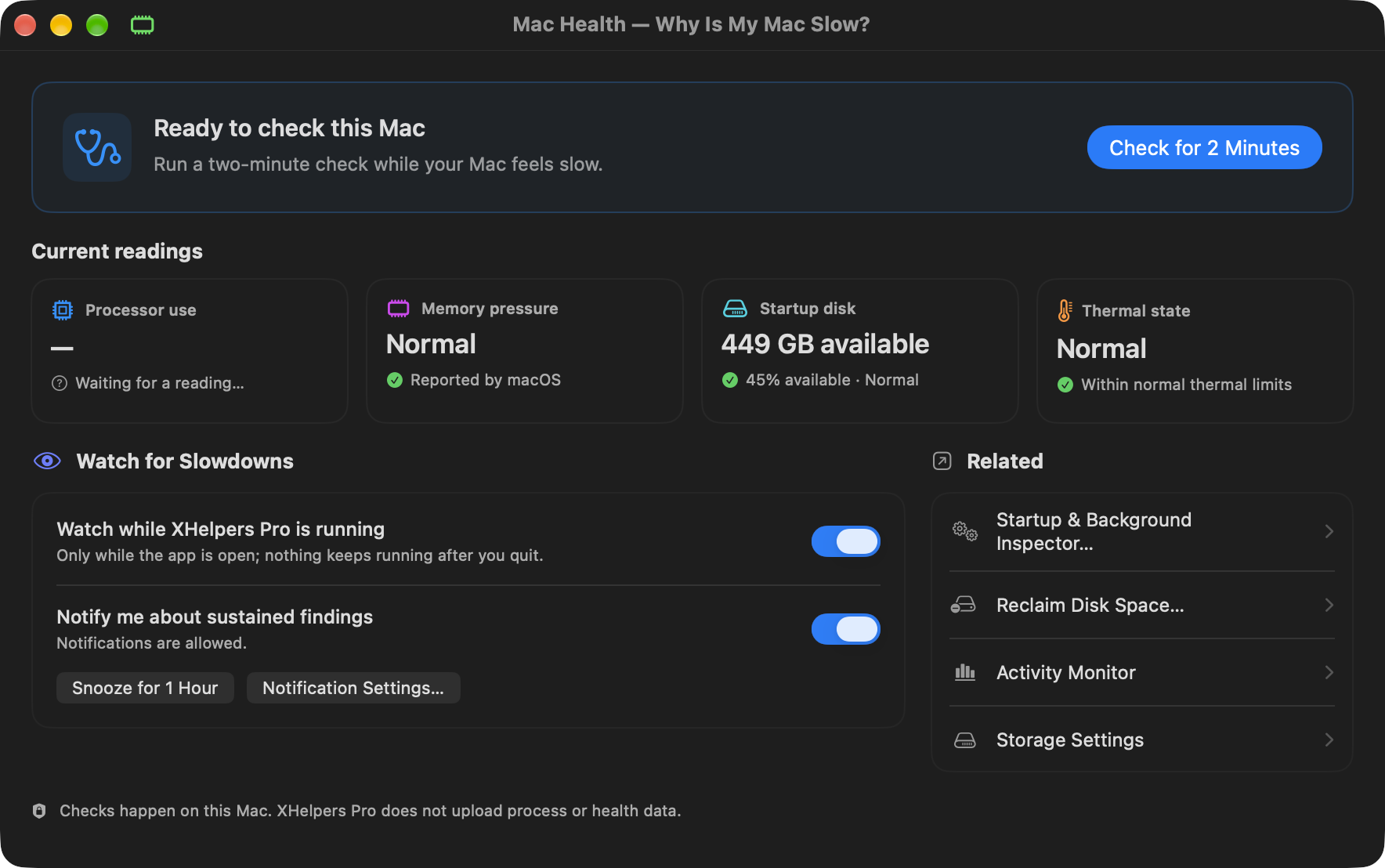Click the Reclaim Disk Space drive icon
Viewport: 1385px width, 868px height.
(x=964, y=605)
